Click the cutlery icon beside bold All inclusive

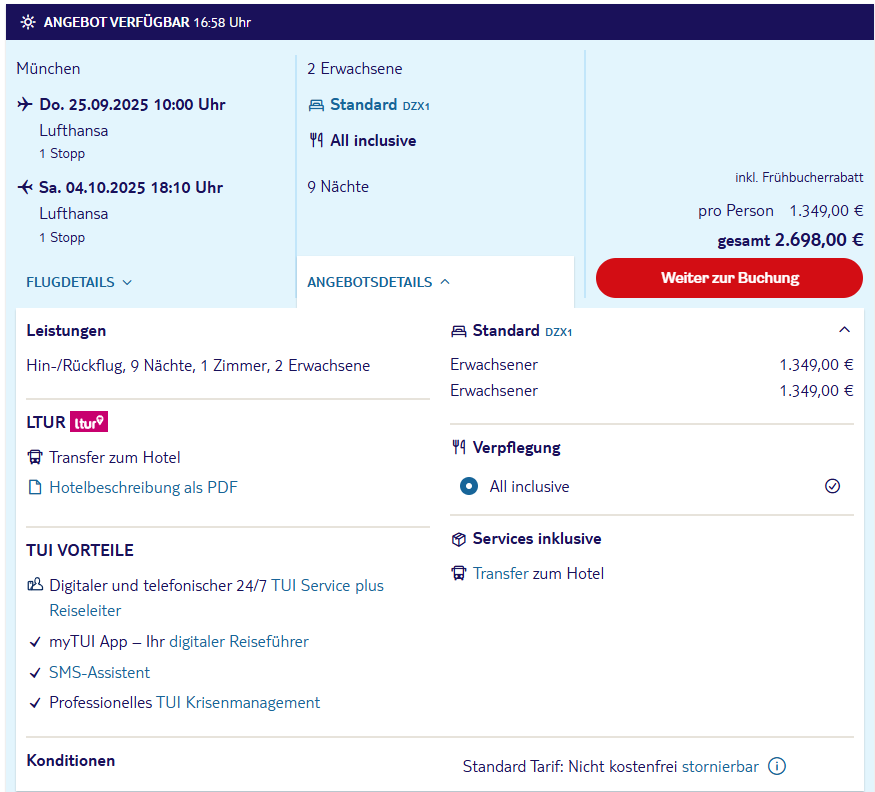316,140
